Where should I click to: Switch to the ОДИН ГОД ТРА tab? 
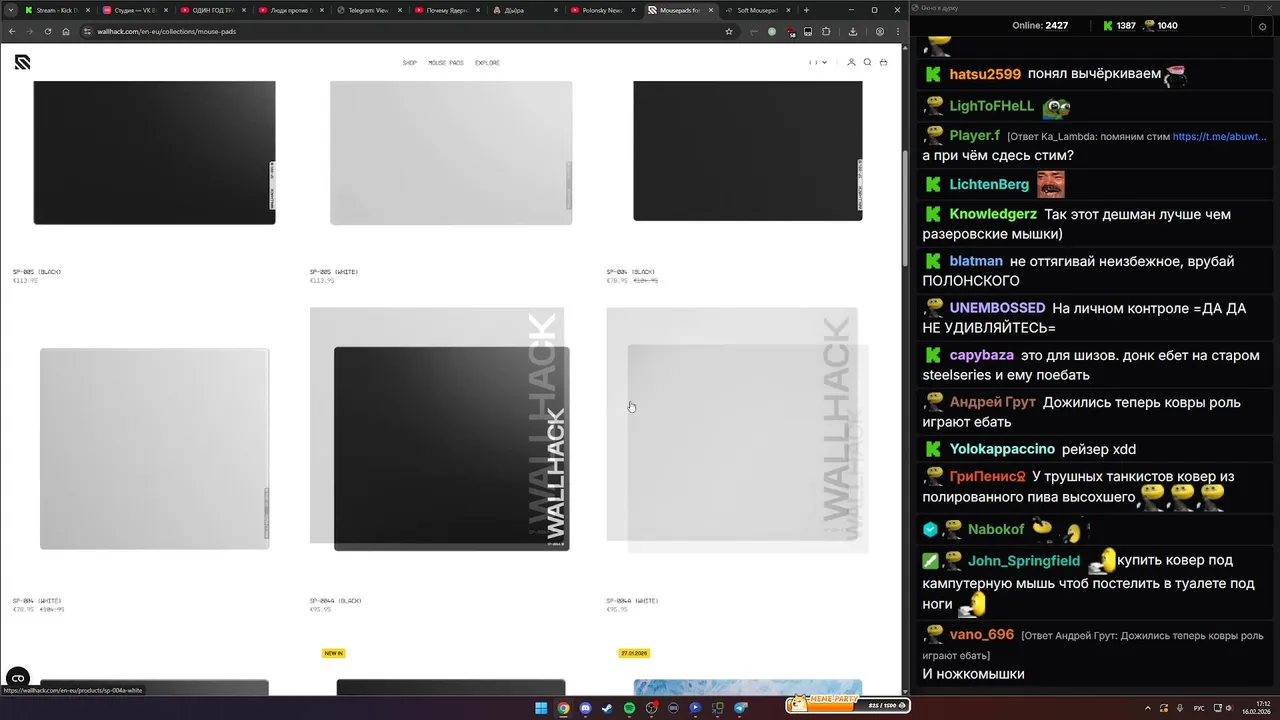(x=213, y=10)
